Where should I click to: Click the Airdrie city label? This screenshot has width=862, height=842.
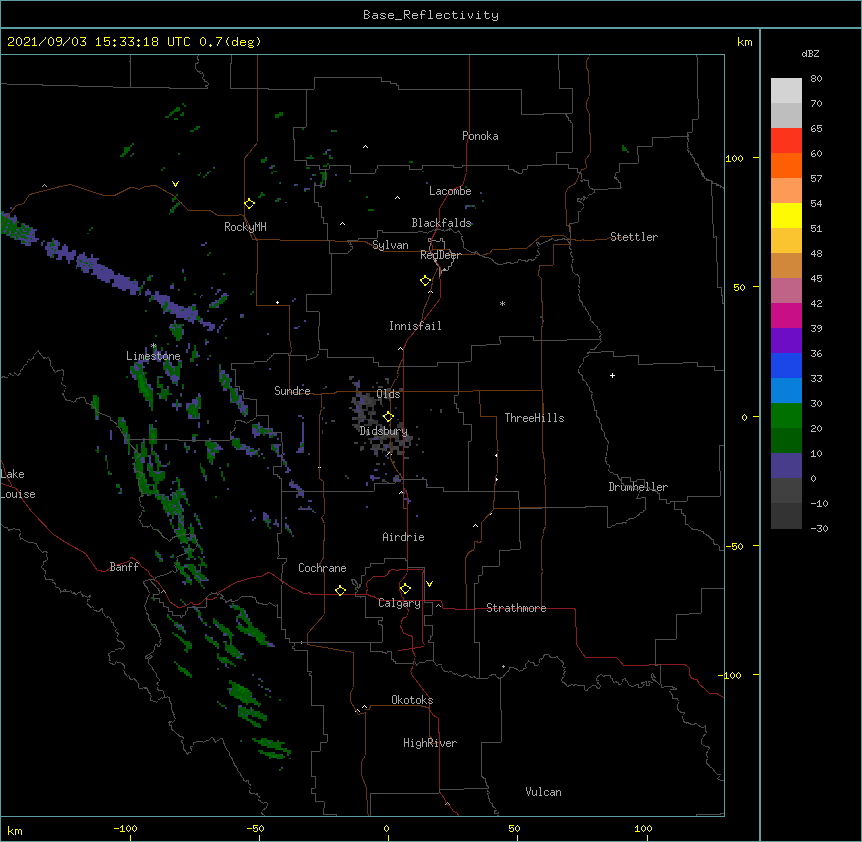pos(403,537)
